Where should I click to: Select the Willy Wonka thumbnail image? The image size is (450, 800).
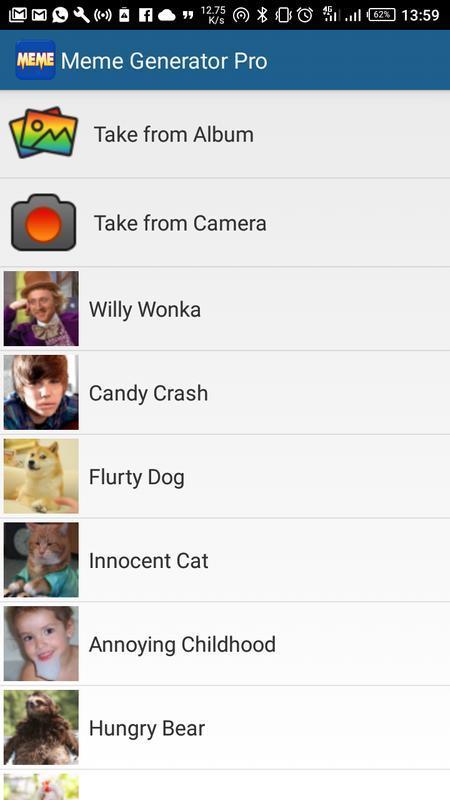click(41, 309)
